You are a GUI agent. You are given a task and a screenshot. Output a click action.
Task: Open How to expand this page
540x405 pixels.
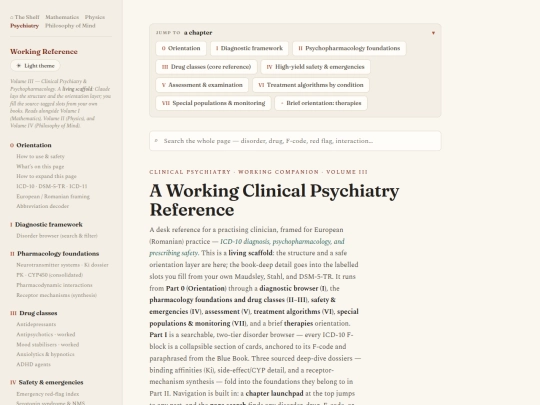coord(46,176)
